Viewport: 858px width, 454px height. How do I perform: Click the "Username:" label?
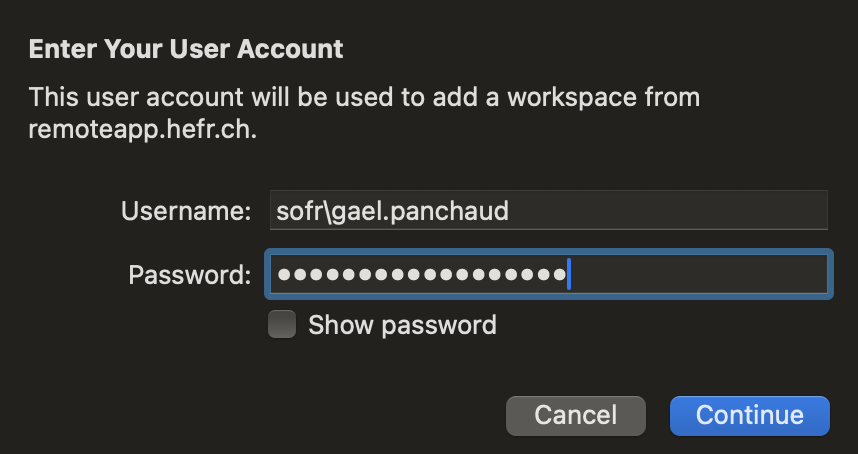click(x=186, y=211)
